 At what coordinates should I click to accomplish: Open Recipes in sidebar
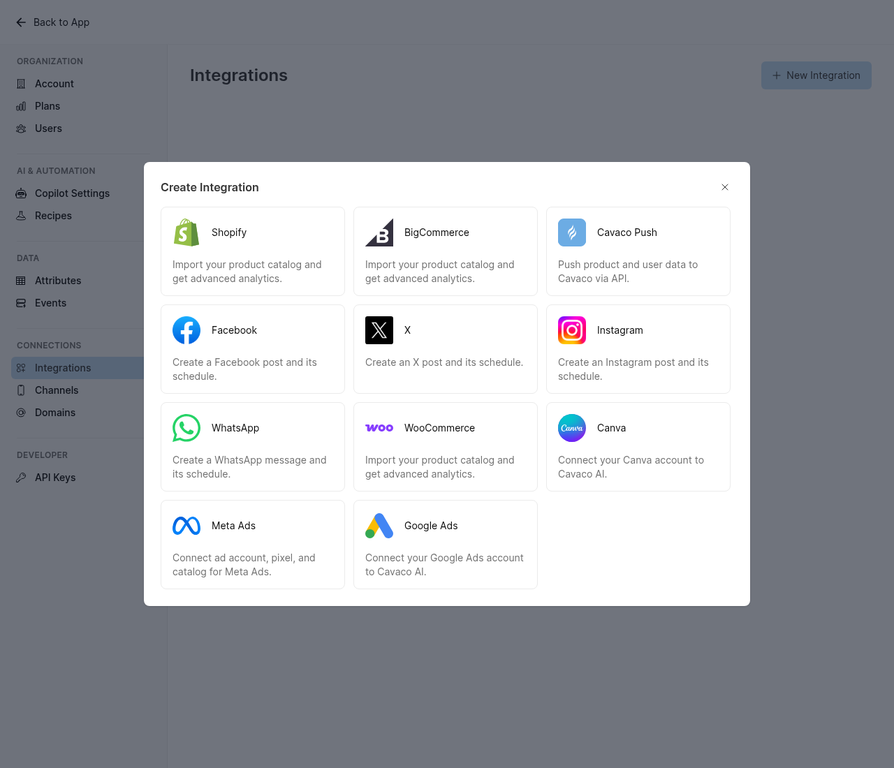53,216
